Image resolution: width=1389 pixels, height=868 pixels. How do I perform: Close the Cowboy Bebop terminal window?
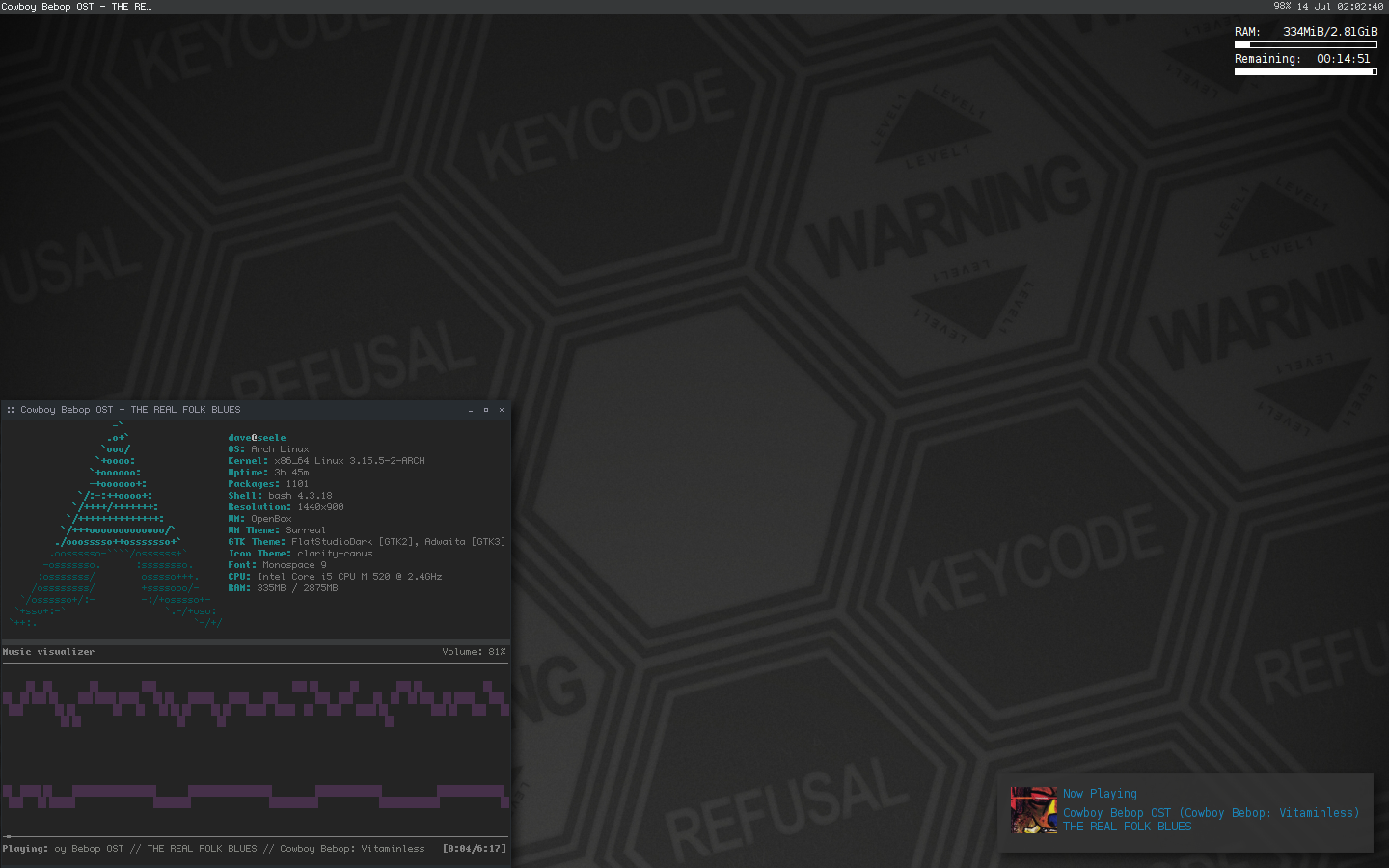[x=502, y=410]
